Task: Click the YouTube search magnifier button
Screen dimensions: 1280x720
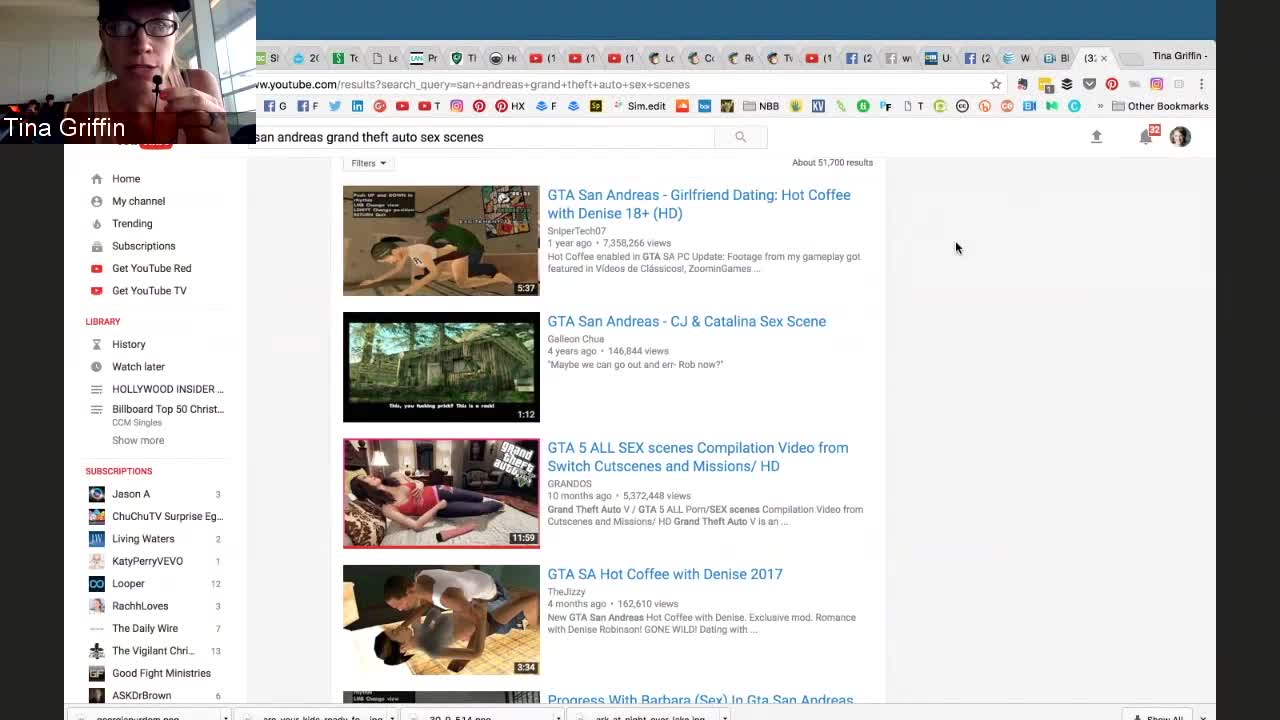Action: (740, 137)
